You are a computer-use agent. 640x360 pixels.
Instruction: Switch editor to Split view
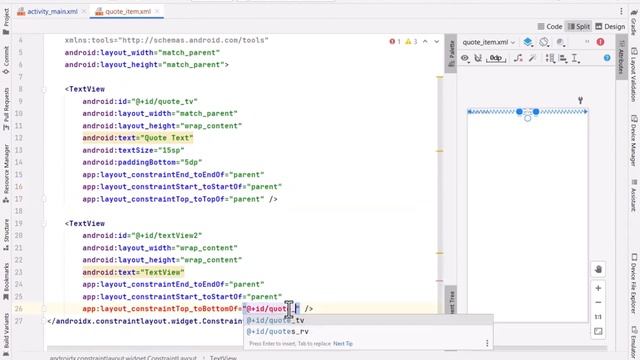pos(579,27)
